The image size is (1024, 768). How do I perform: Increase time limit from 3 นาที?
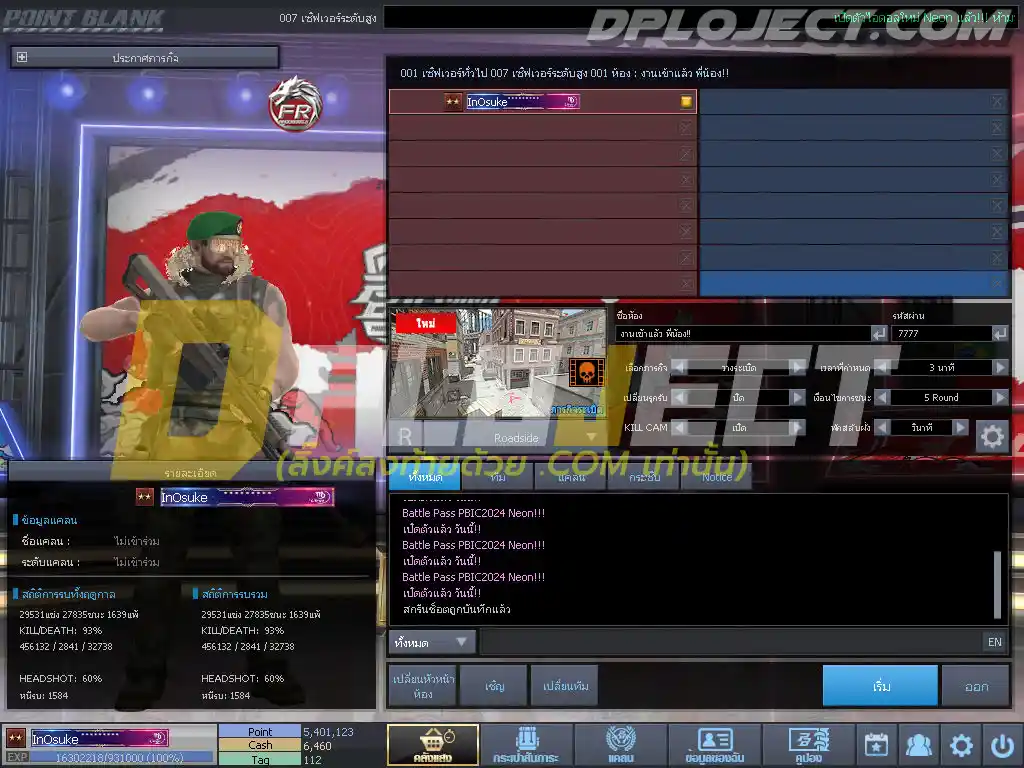pos(1000,368)
